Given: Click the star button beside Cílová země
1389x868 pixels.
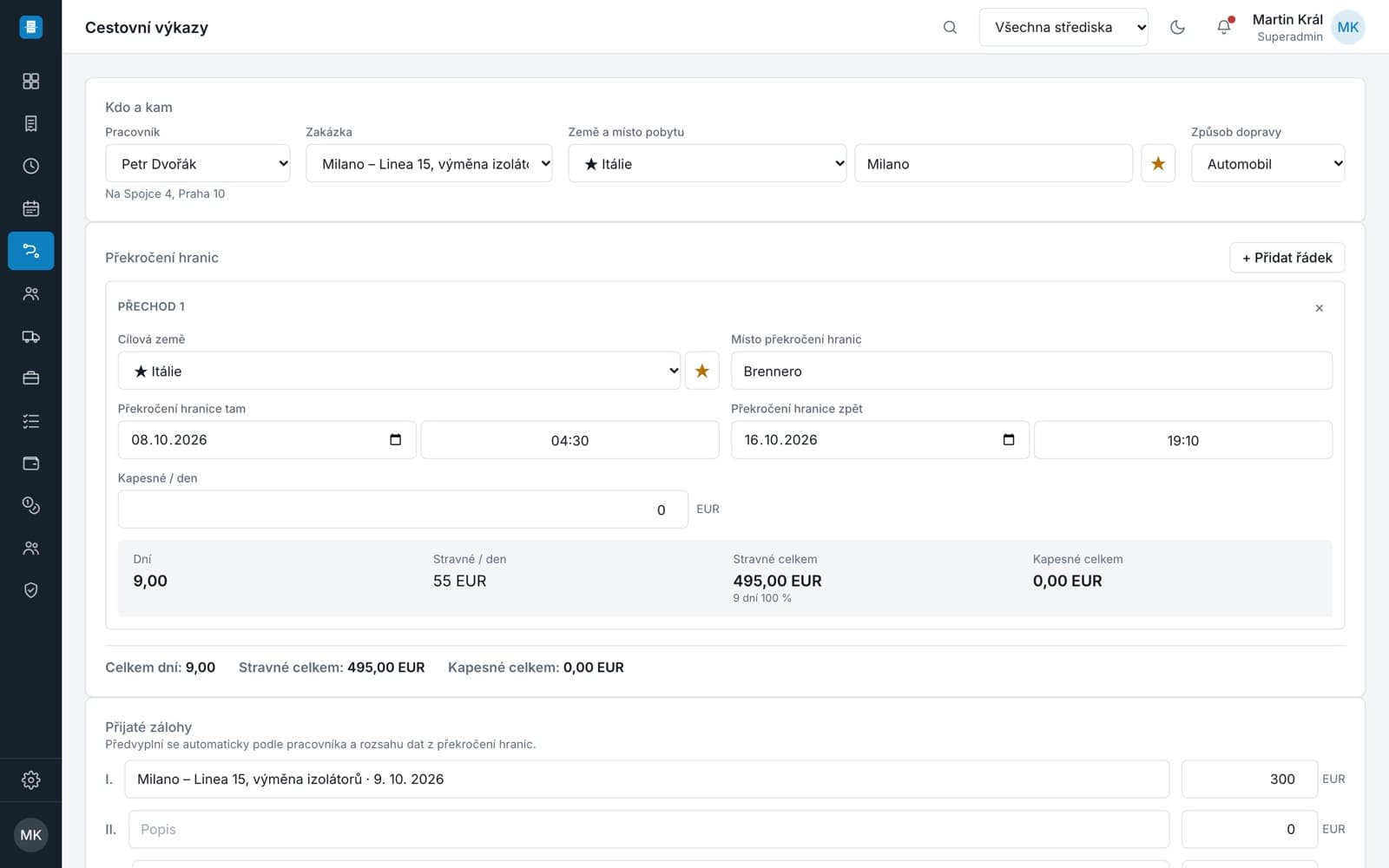Looking at the screenshot, I should click(702, 371).
